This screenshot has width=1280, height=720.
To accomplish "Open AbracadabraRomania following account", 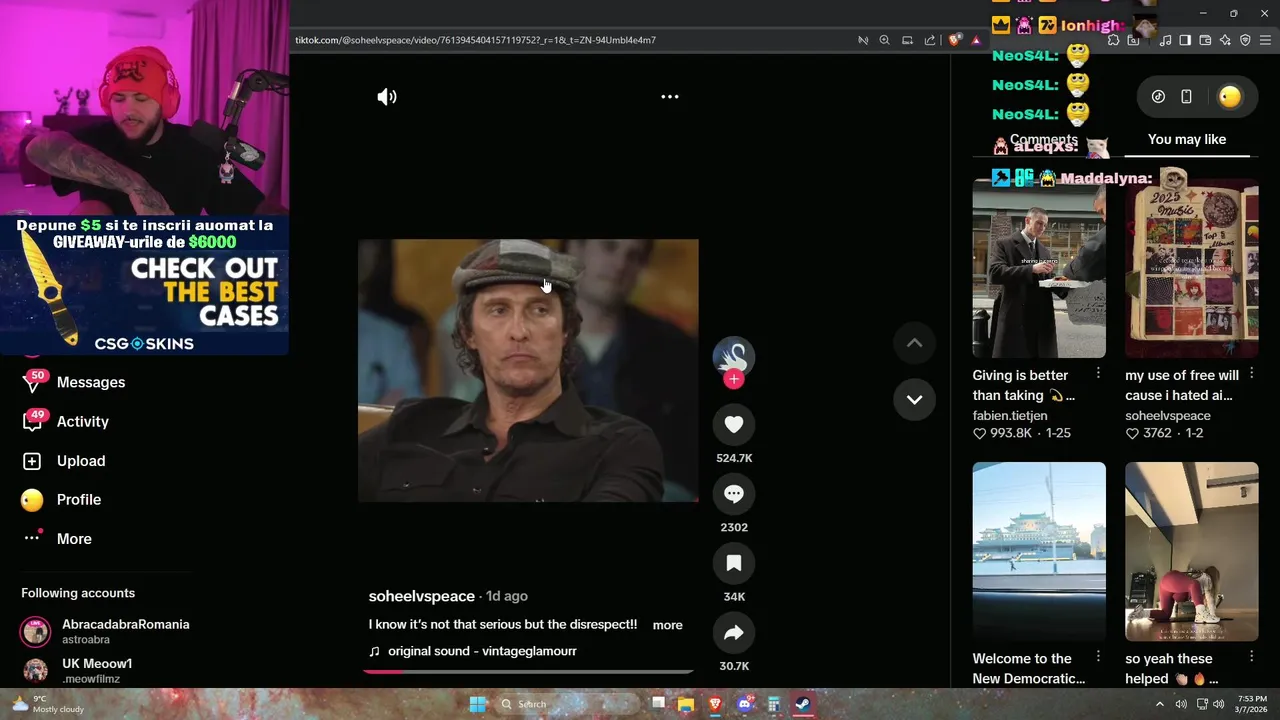I will [x=105, y=631].
